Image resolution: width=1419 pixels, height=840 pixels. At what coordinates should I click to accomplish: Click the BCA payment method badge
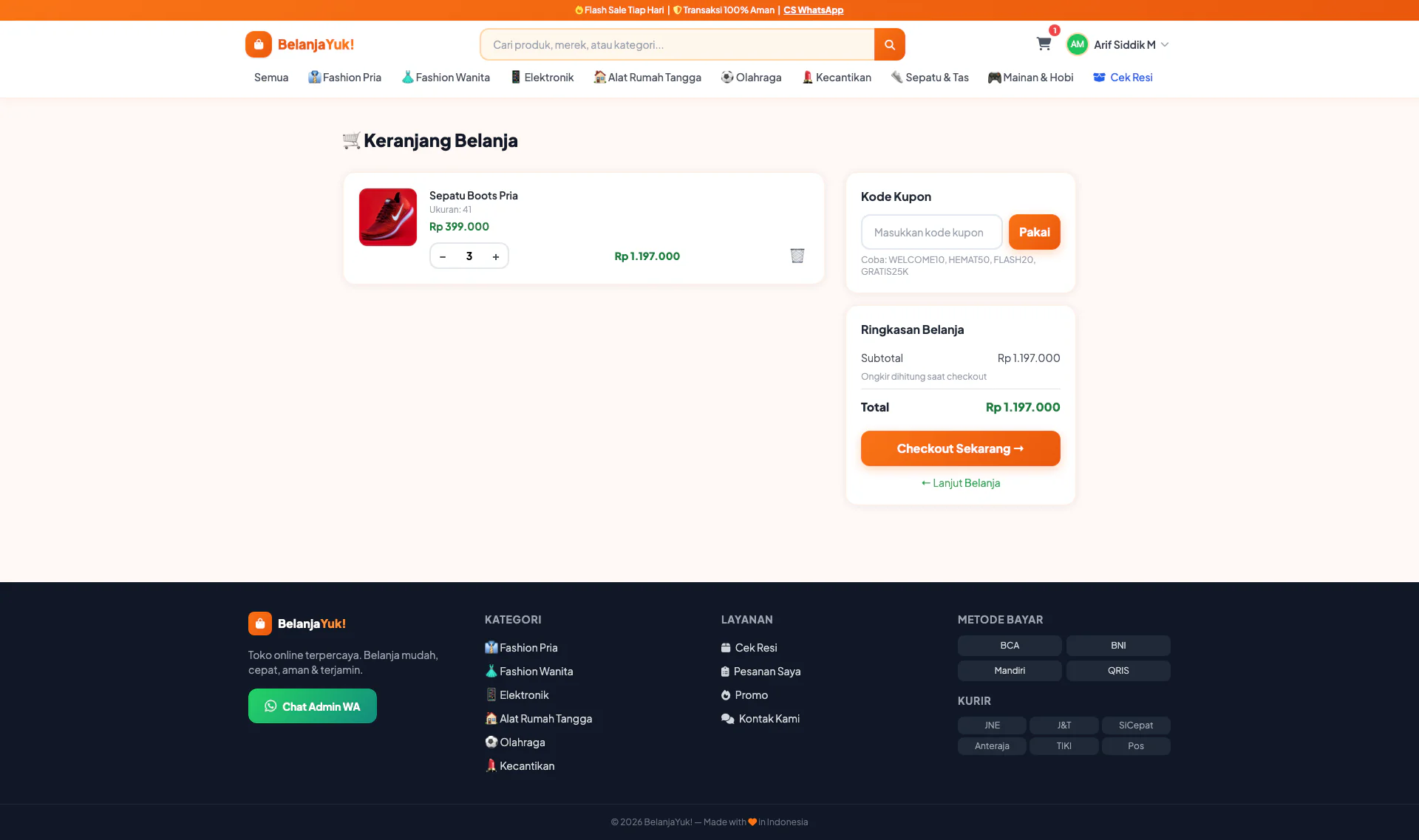coord(1010,646)
